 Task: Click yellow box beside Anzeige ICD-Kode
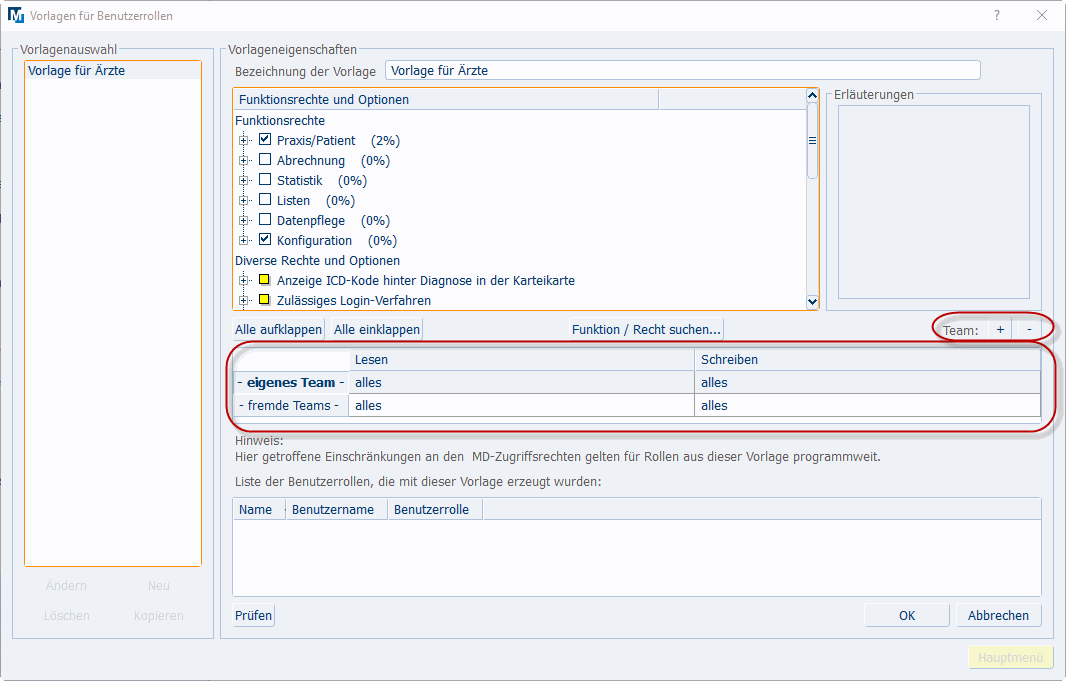tap(265, 280)
